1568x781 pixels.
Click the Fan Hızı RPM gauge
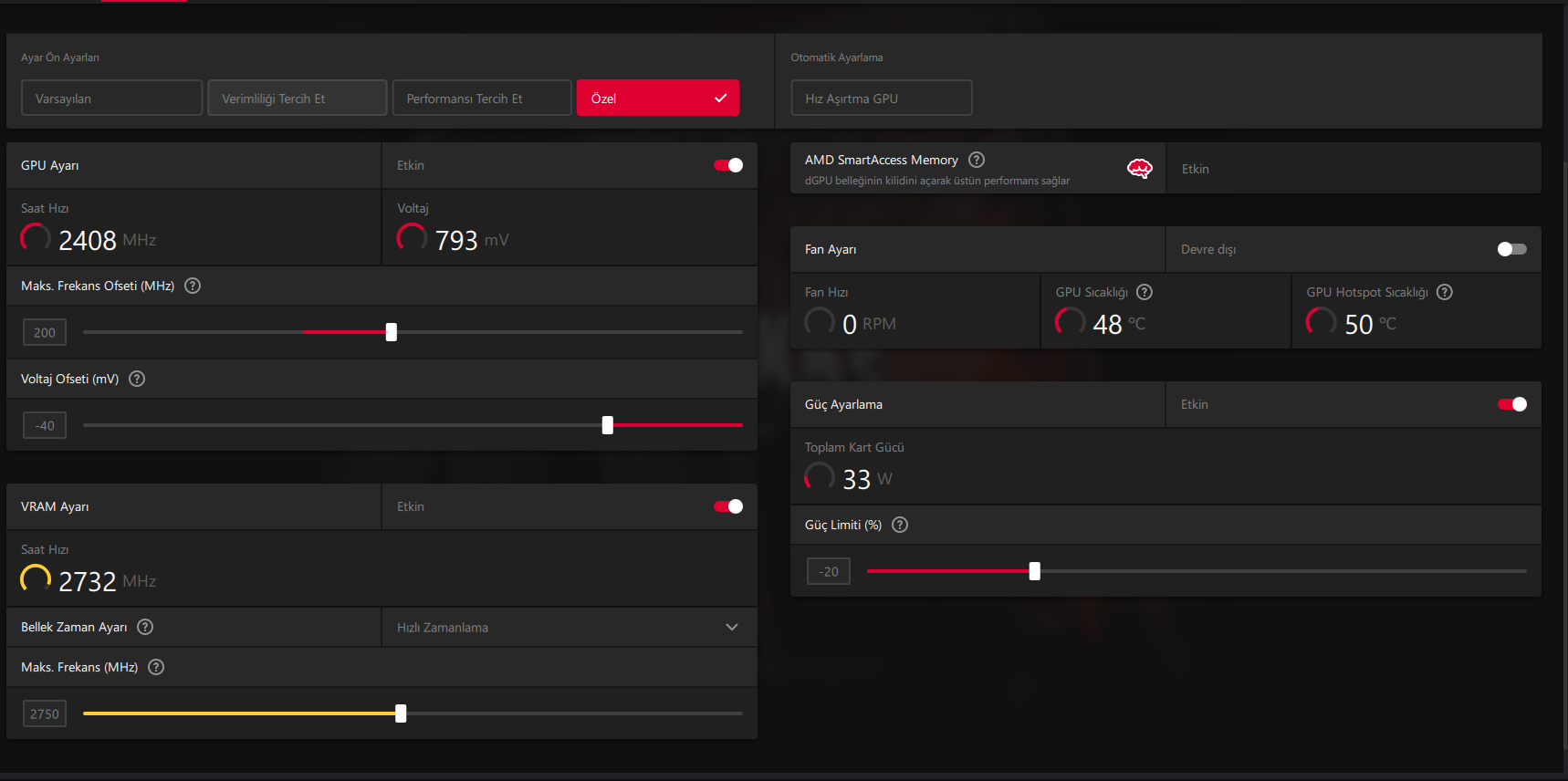(820, 322)
